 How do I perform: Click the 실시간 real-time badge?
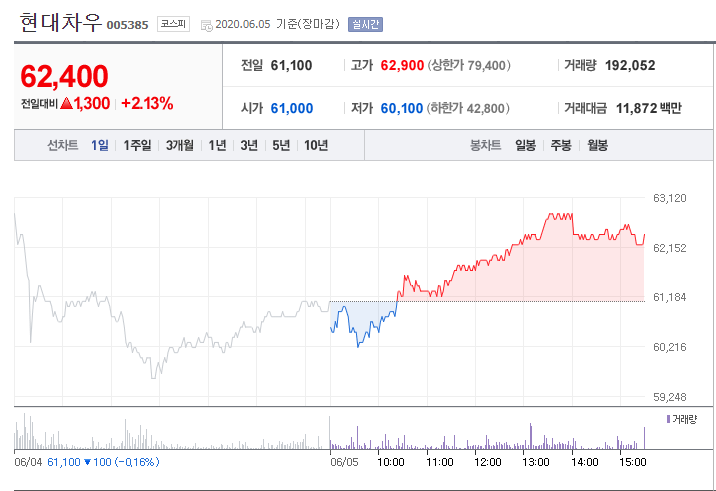(365, 24)
